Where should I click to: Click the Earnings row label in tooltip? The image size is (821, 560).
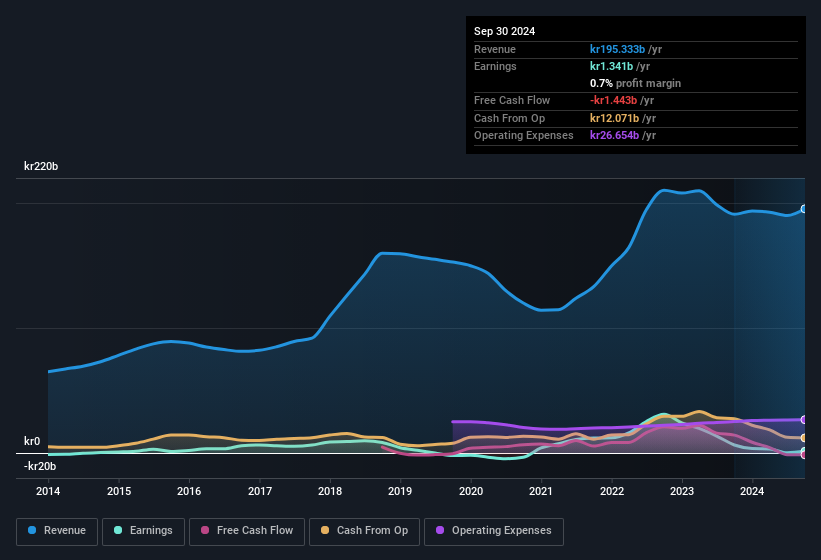(x=495, y=66)
